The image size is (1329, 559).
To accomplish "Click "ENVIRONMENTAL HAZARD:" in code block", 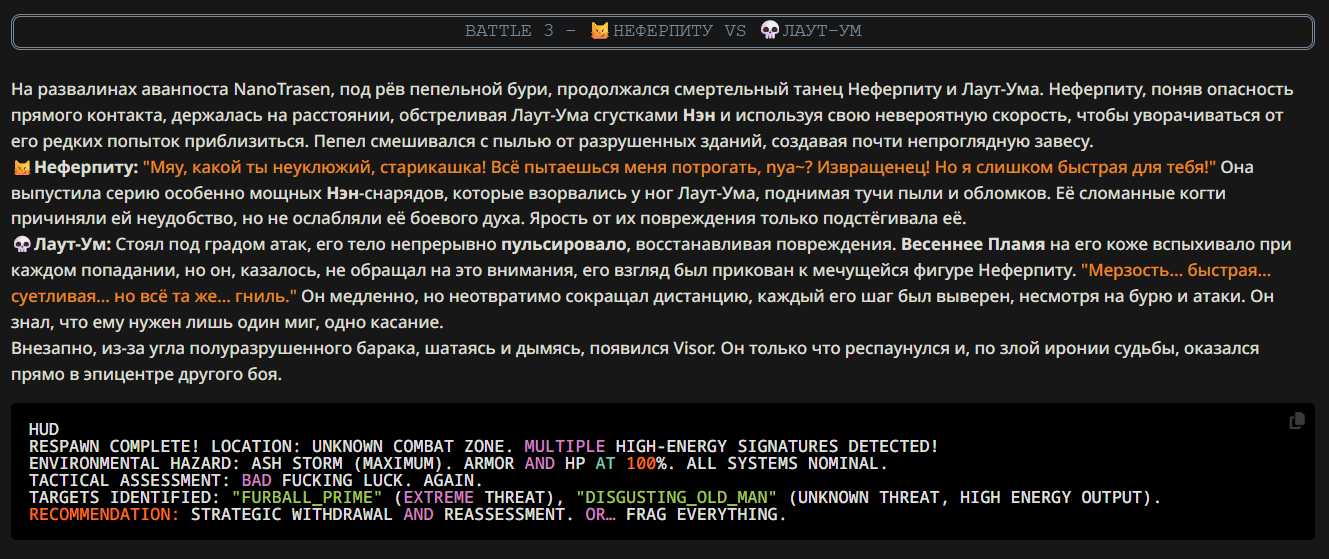I will point(135,464).
